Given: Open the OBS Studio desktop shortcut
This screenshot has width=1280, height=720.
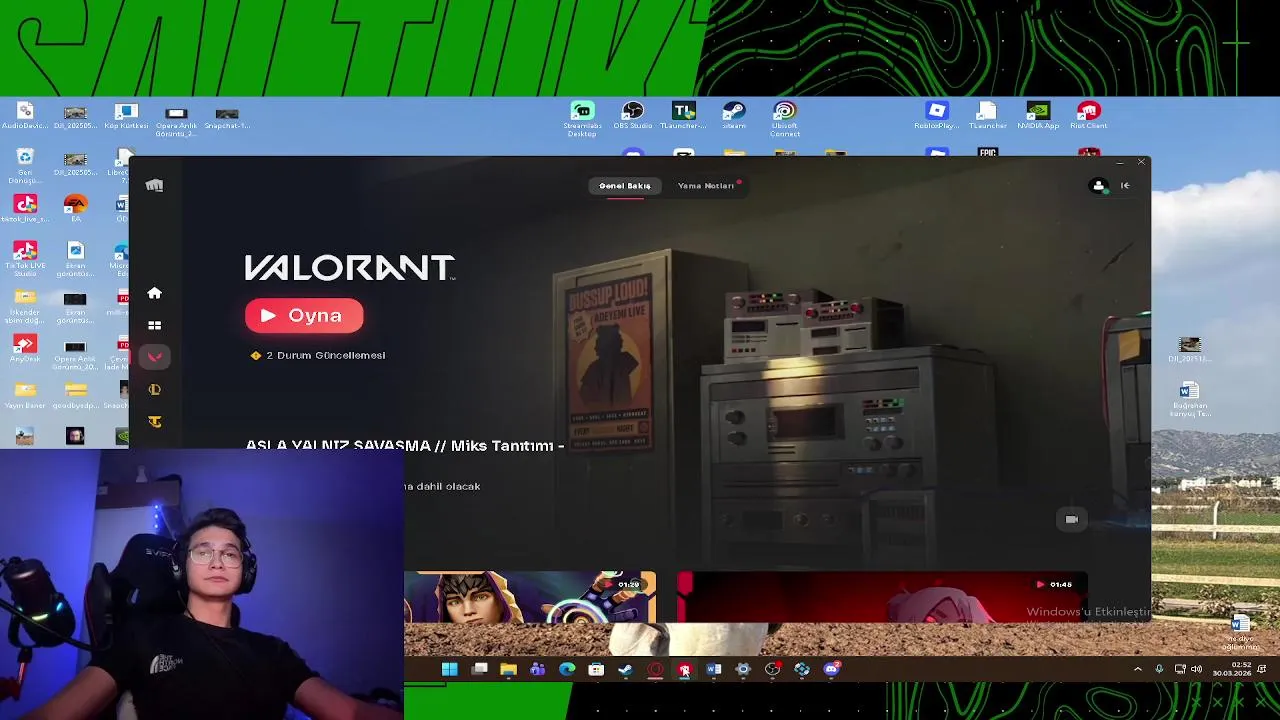Looking at the screenshot, I should [x=632, y=115].
